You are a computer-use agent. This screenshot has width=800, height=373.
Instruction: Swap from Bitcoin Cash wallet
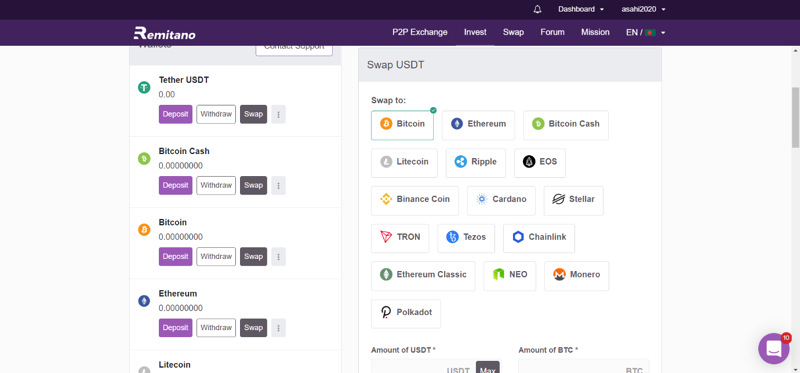(254, 185)
